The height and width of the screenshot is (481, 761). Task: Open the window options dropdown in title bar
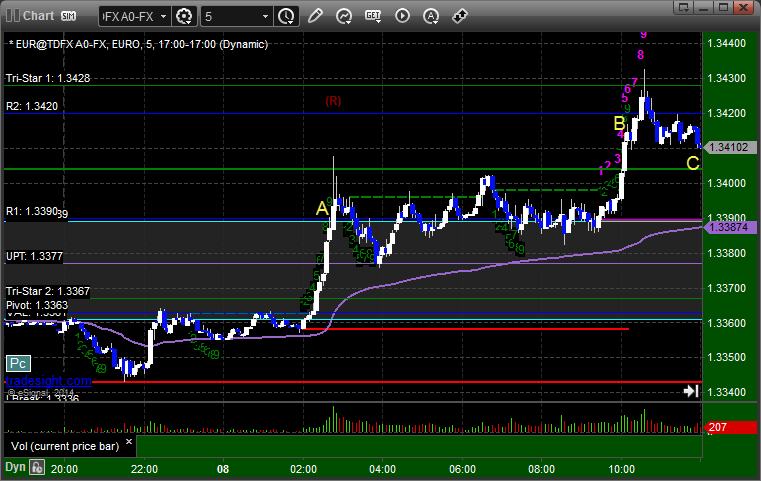pos(684,7)
